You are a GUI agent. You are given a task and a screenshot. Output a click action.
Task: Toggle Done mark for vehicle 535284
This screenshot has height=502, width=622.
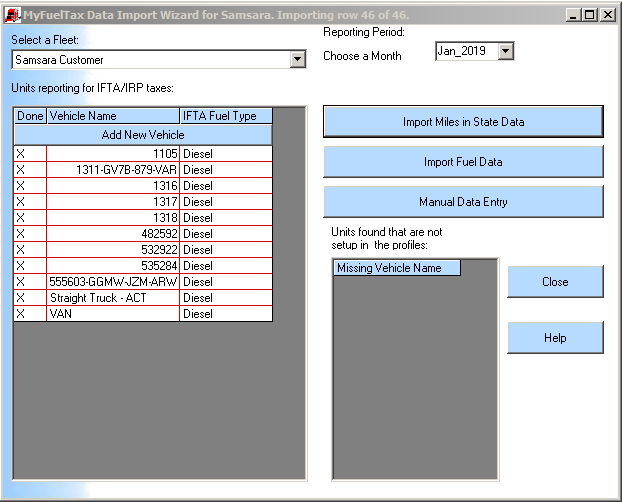[30, 265]
